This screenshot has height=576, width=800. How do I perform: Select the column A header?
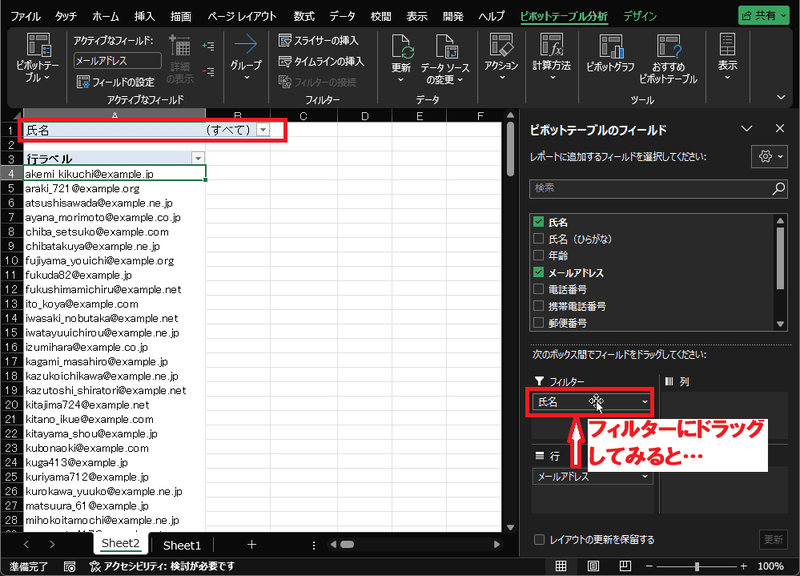tap(115, 115)
